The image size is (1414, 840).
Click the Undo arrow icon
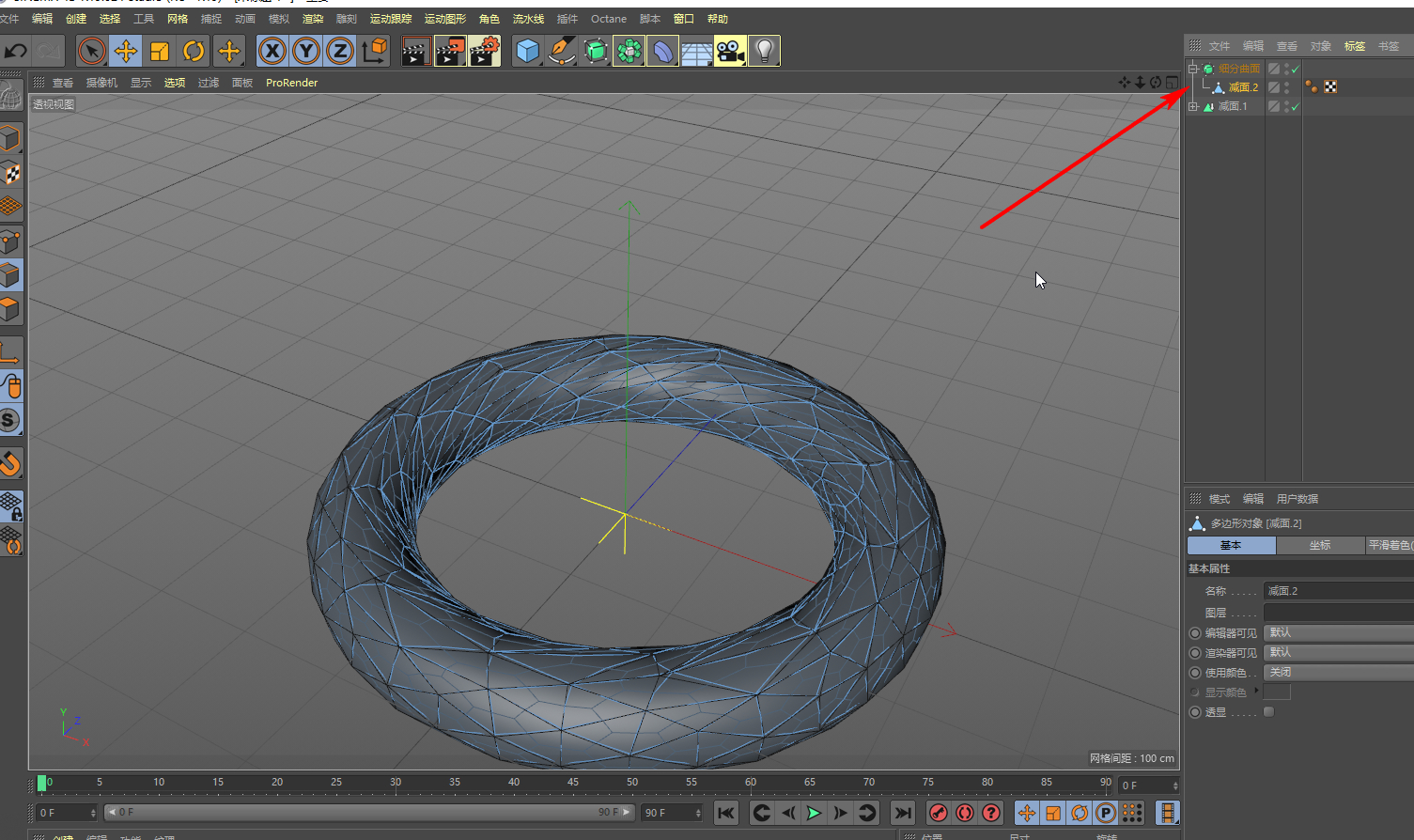tap(16, 51)
